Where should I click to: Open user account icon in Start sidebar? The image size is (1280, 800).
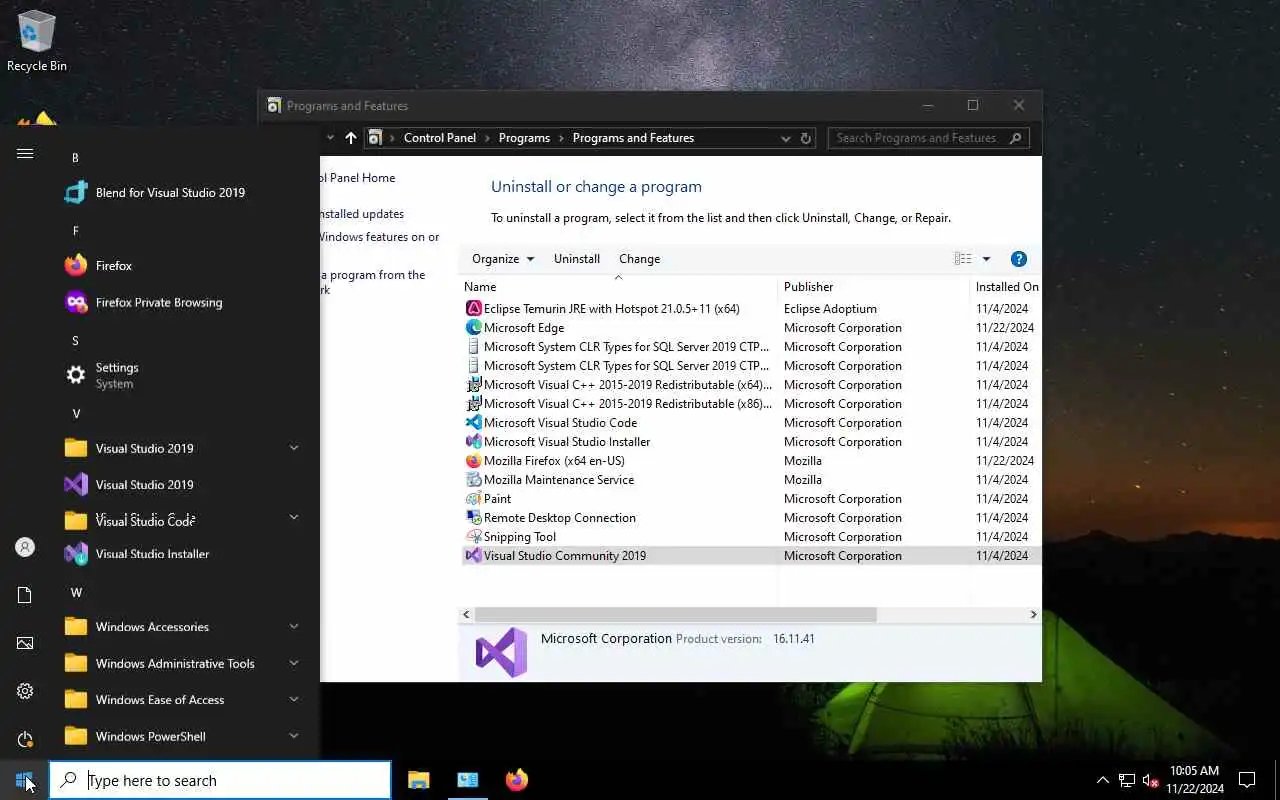[x=25, y=547]
